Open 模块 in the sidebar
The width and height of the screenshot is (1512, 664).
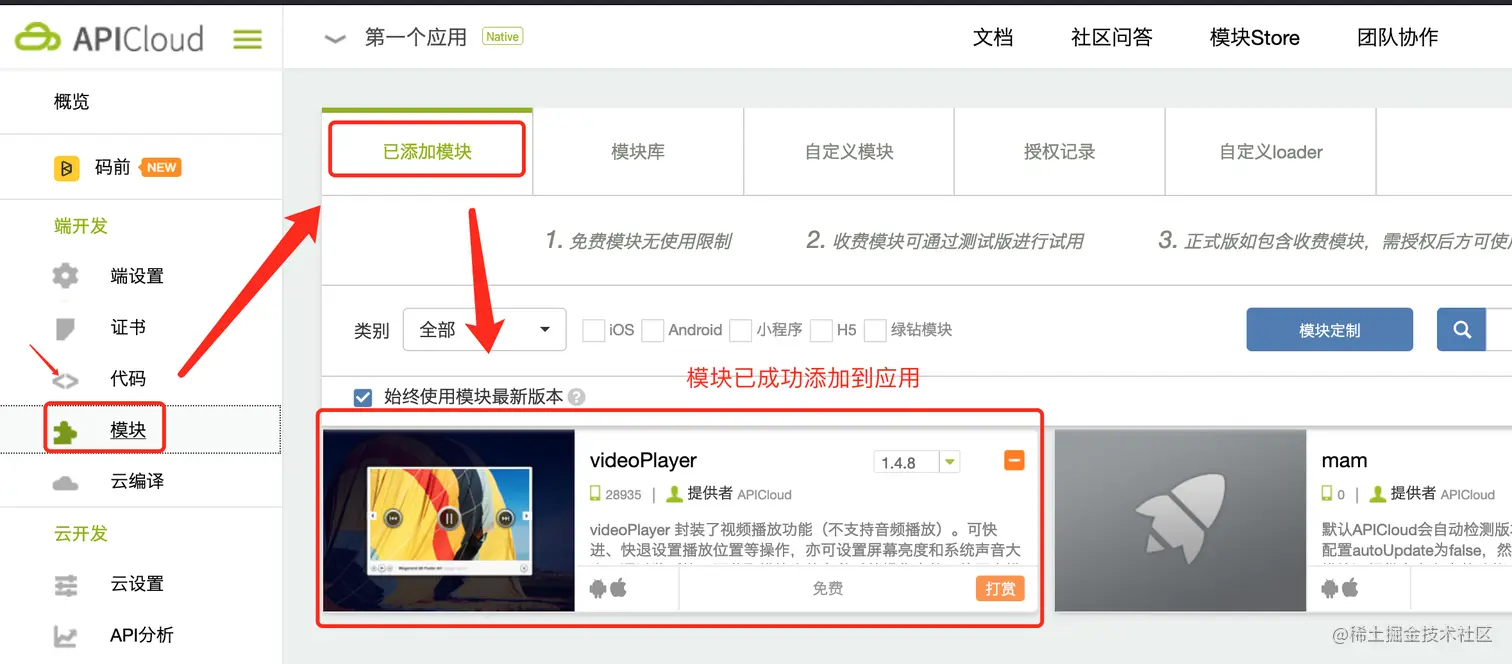point(128,430)
